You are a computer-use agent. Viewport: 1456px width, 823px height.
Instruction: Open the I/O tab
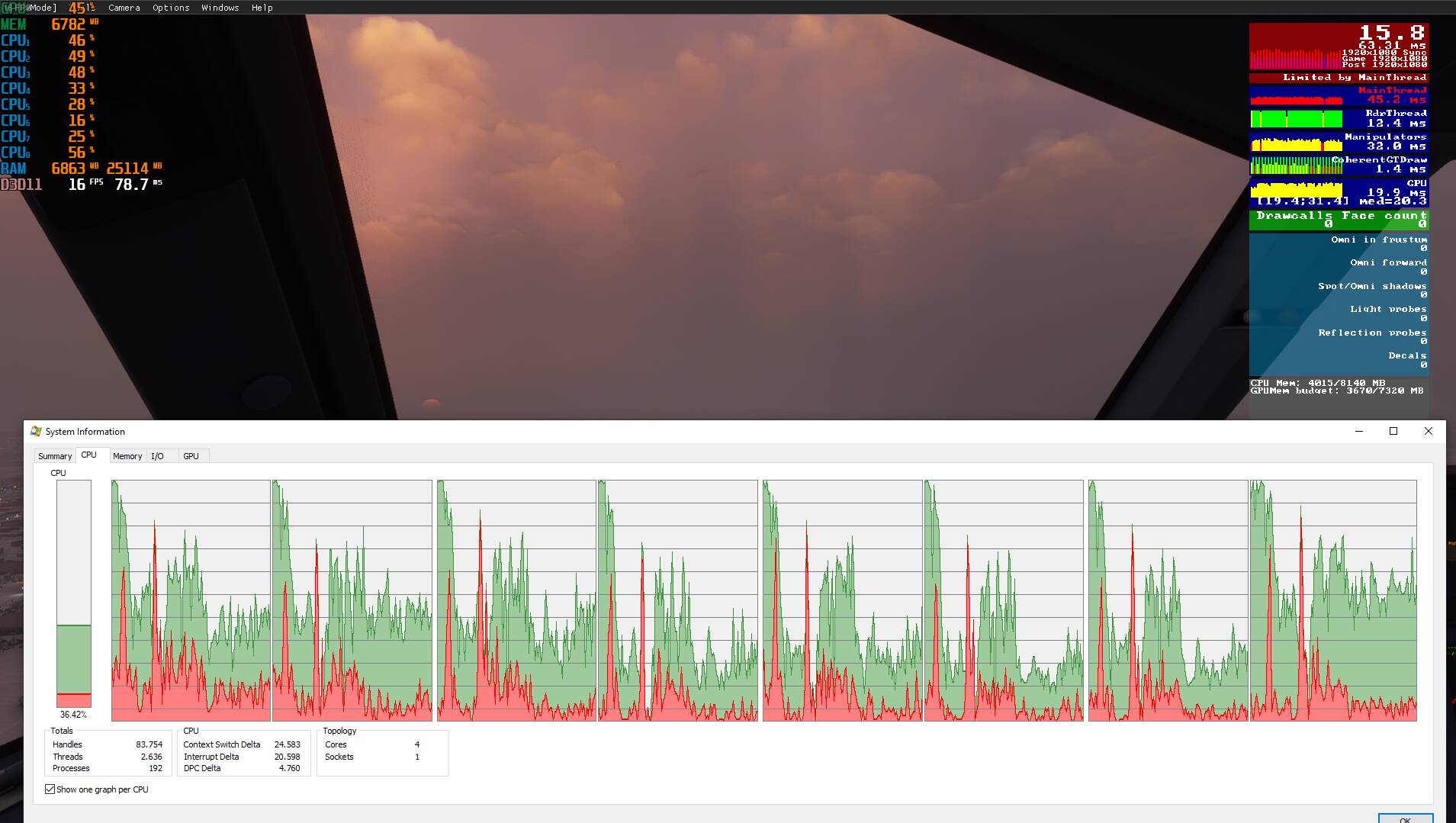click(157, 456)
